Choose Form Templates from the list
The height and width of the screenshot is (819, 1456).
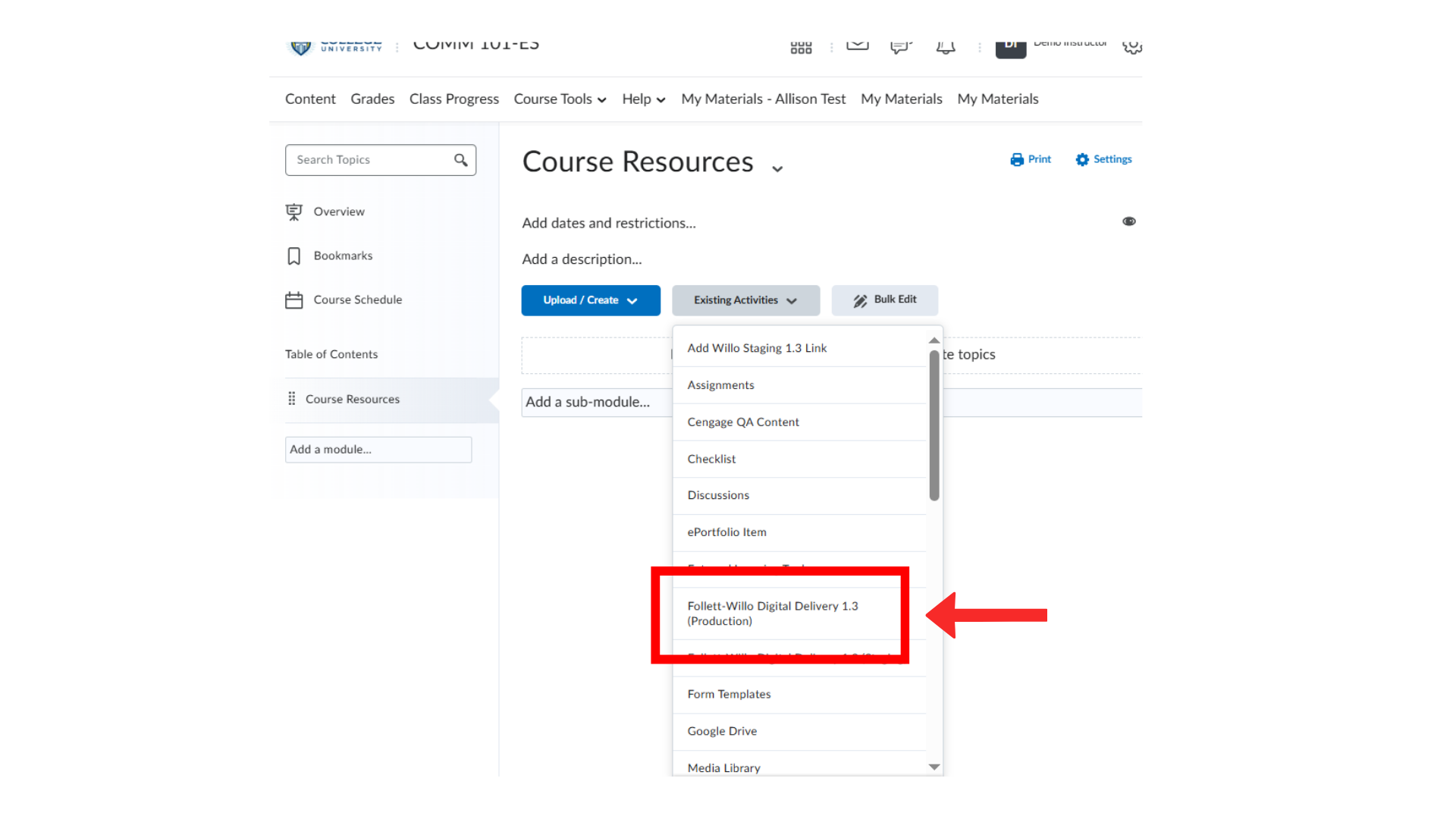point(799,695)
